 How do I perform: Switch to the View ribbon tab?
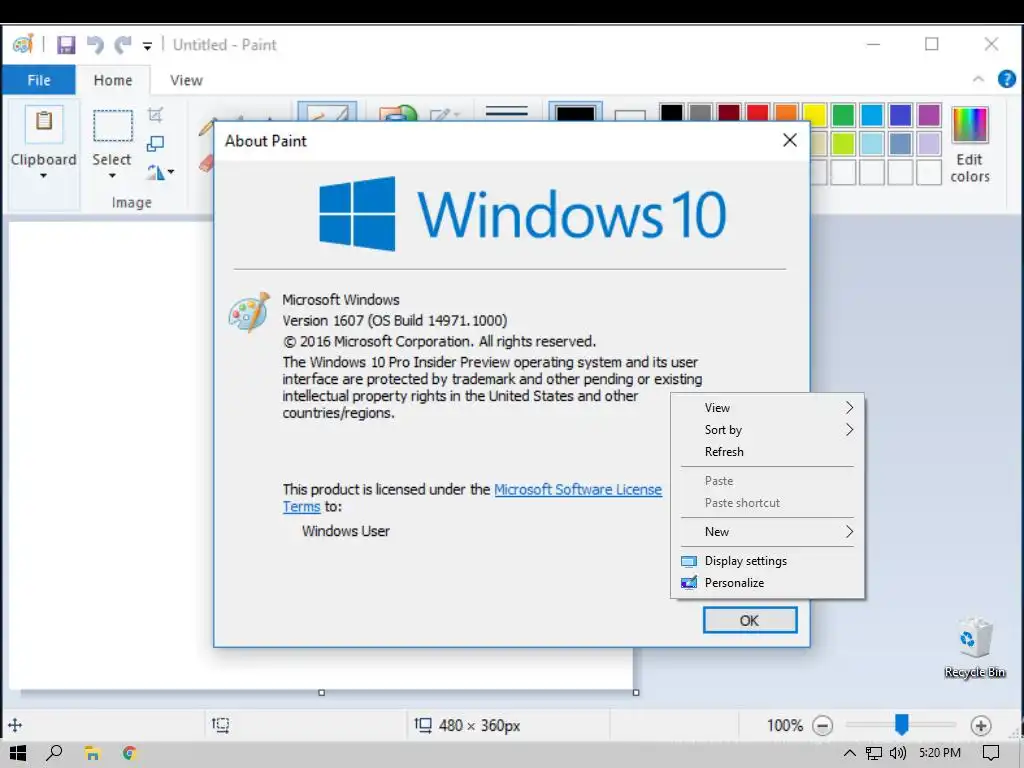tap(186, 80)
